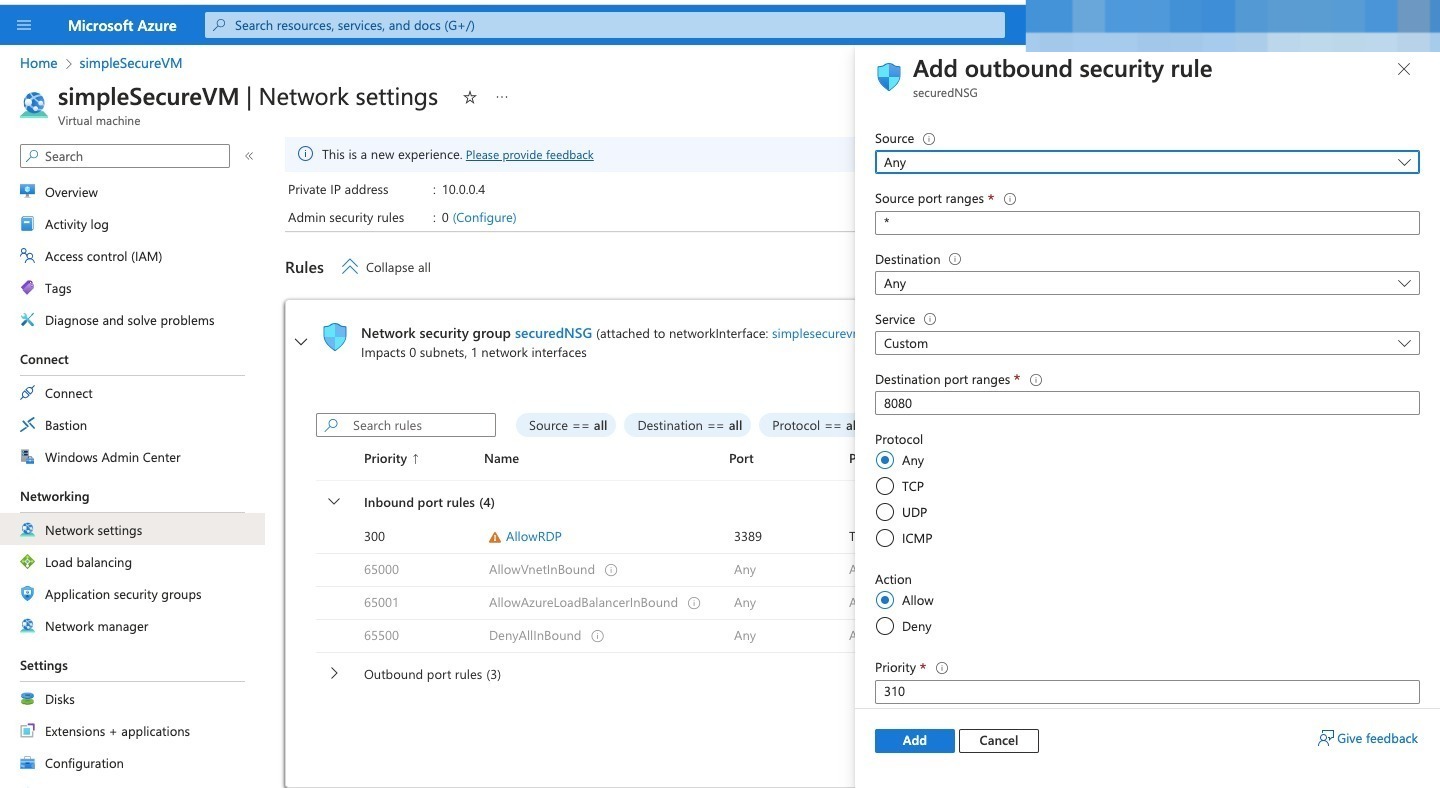Click the Windows Admin Center icon

click(x=28, y=457)
